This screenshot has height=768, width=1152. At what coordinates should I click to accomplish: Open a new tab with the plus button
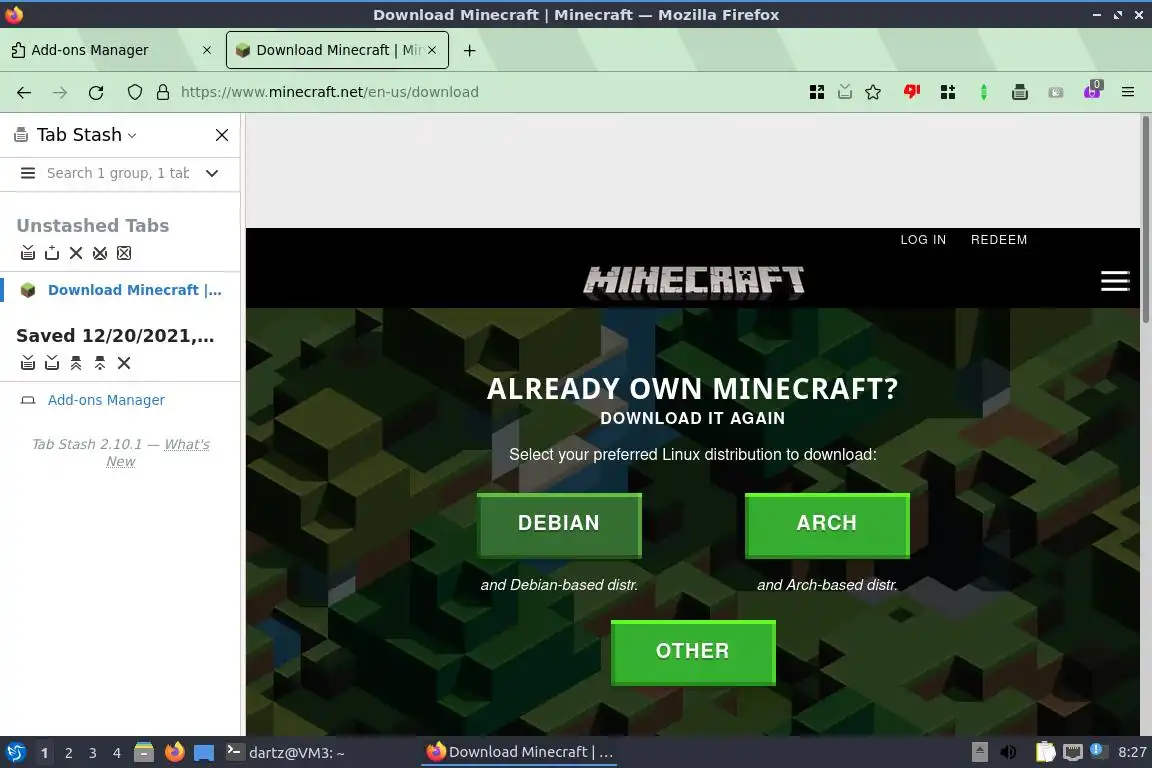tap(469, 50)
